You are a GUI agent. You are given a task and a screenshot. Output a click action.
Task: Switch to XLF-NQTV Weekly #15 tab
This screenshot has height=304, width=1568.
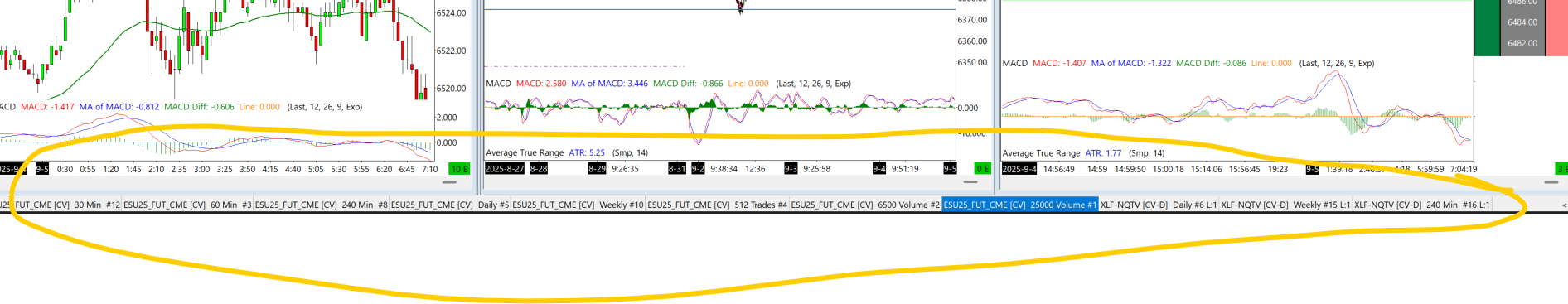click(1285, 205)
